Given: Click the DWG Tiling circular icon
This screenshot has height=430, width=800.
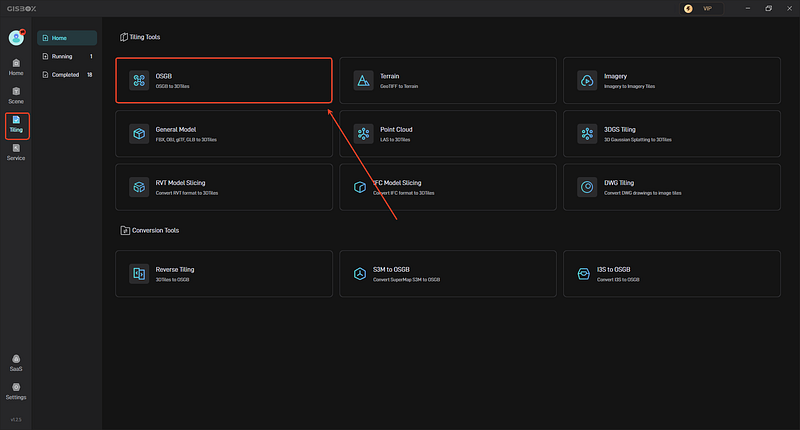Looking at the screenshot, I should point(587,187).
